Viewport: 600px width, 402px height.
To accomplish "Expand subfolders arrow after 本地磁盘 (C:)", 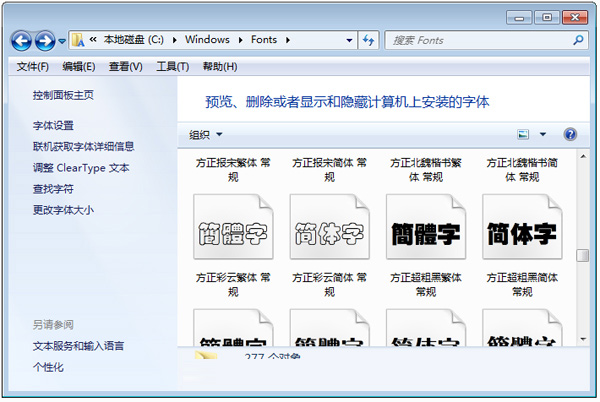I will (174, 40).
